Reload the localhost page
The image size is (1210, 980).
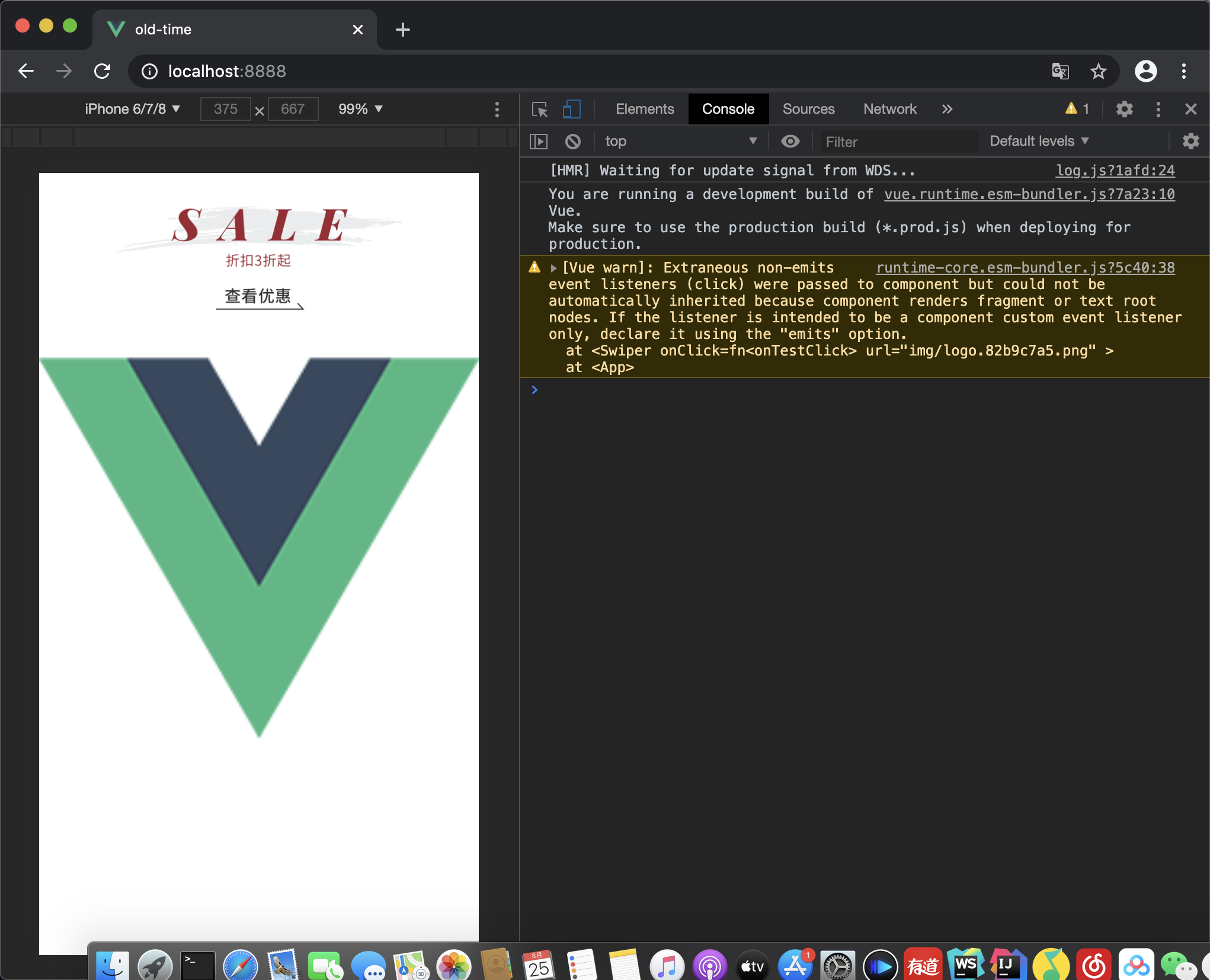(x=103, y=71)
